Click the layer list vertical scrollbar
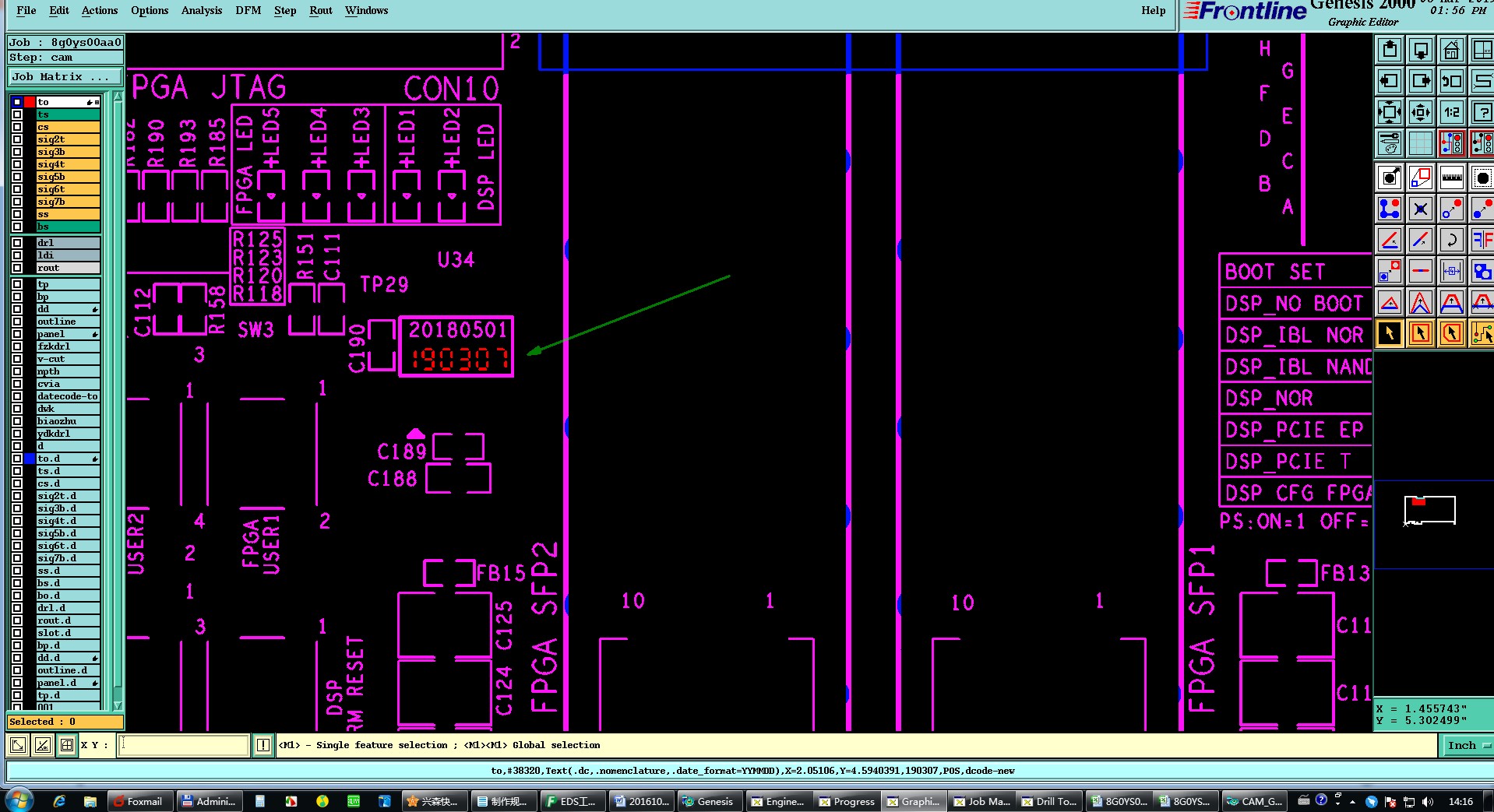Screen dimensions: 1494x812 tap(118, 401)
